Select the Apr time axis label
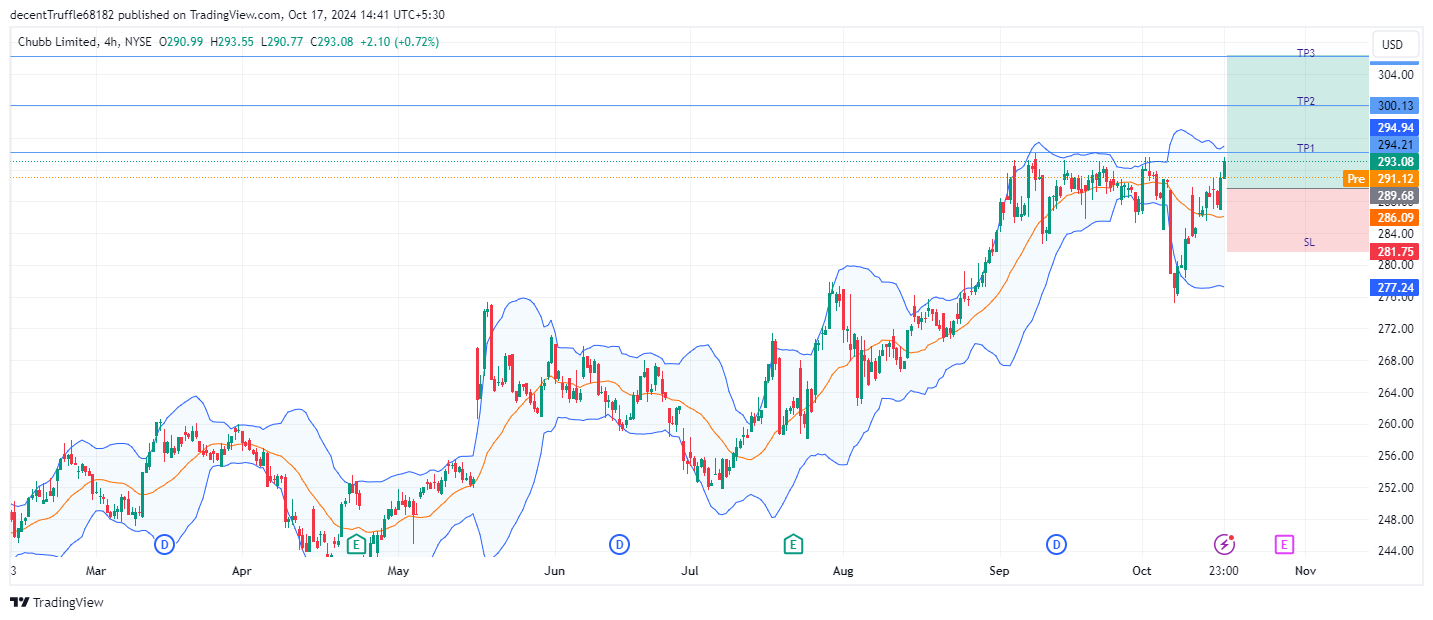 [x=242, y=571]
